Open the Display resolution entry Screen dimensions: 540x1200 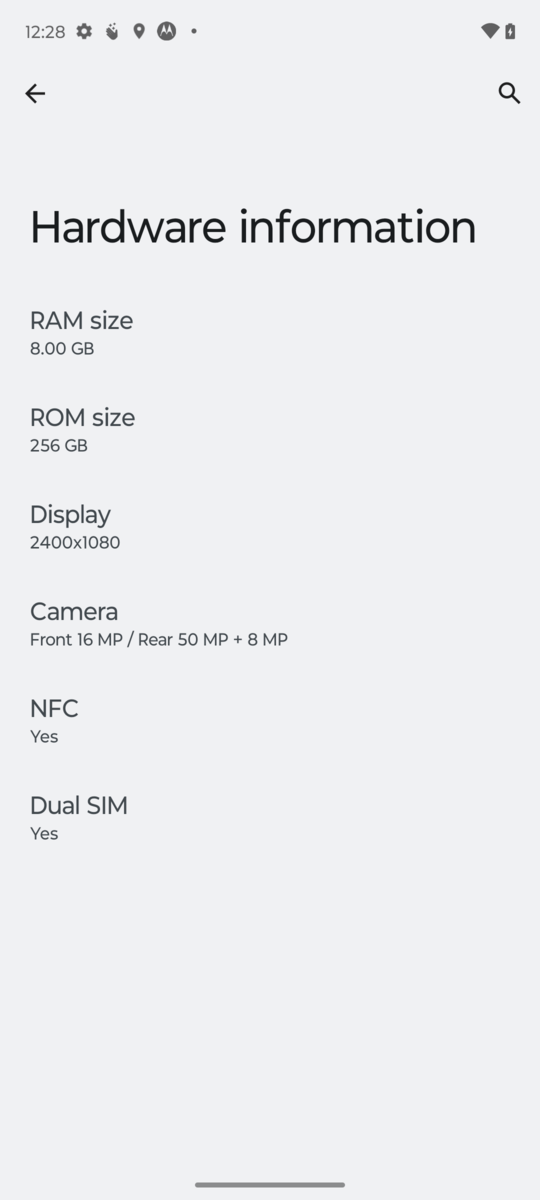270,527
